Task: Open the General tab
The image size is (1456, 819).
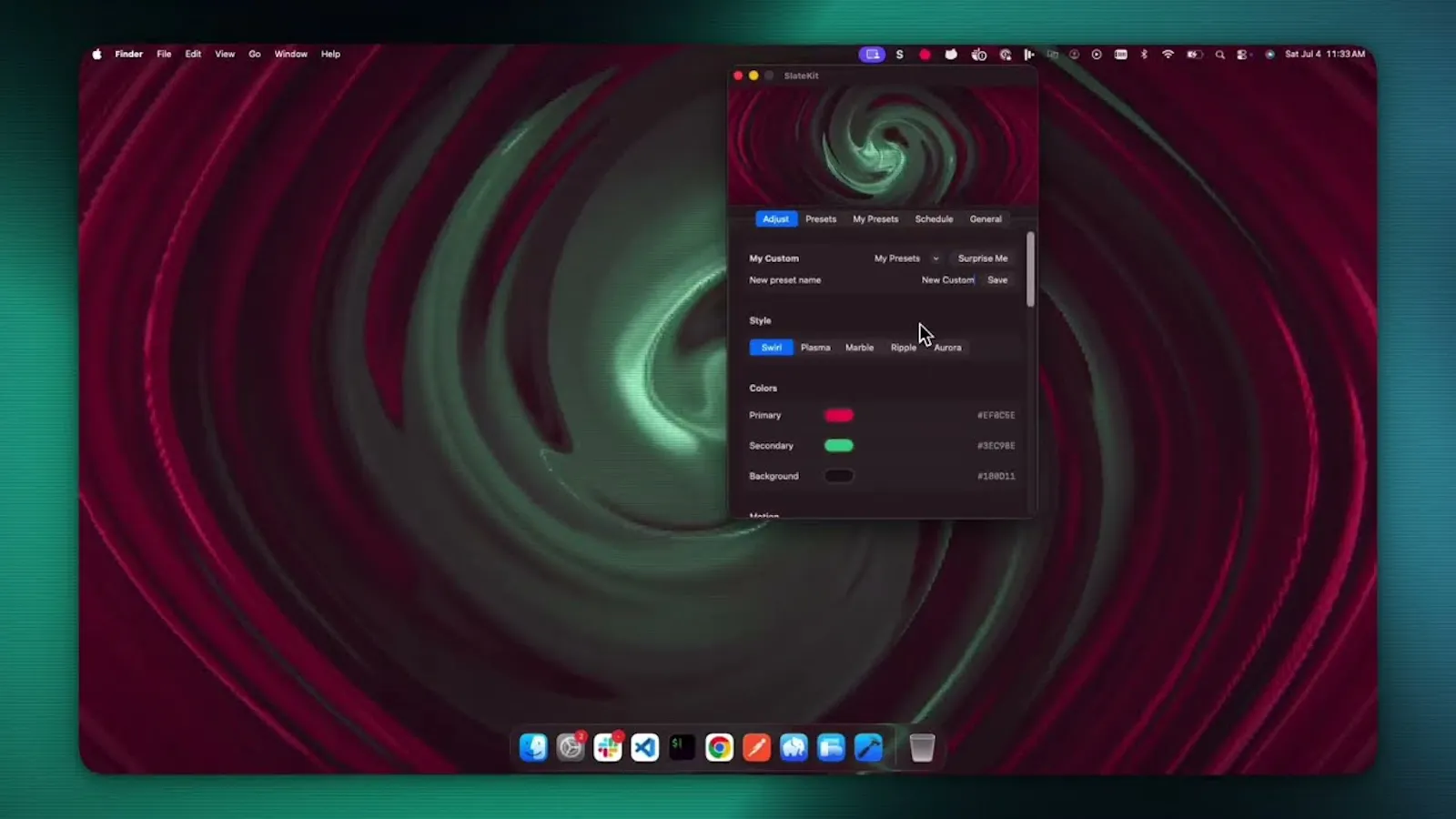Action: [986, 219]
